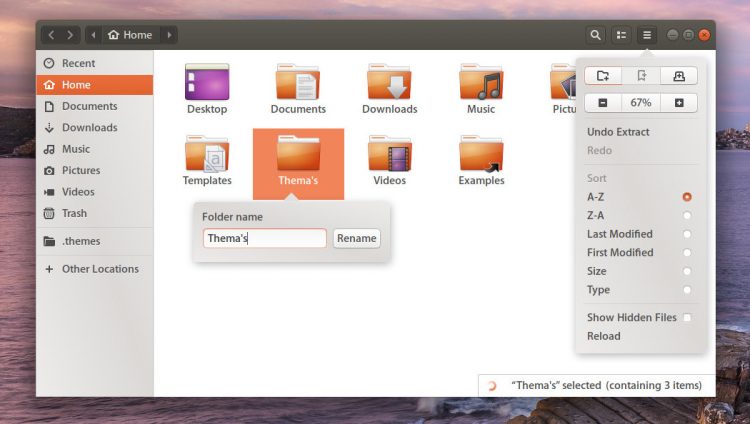Click the selected Thema's folder icon
Screen dimensions: 750x424
298,154
